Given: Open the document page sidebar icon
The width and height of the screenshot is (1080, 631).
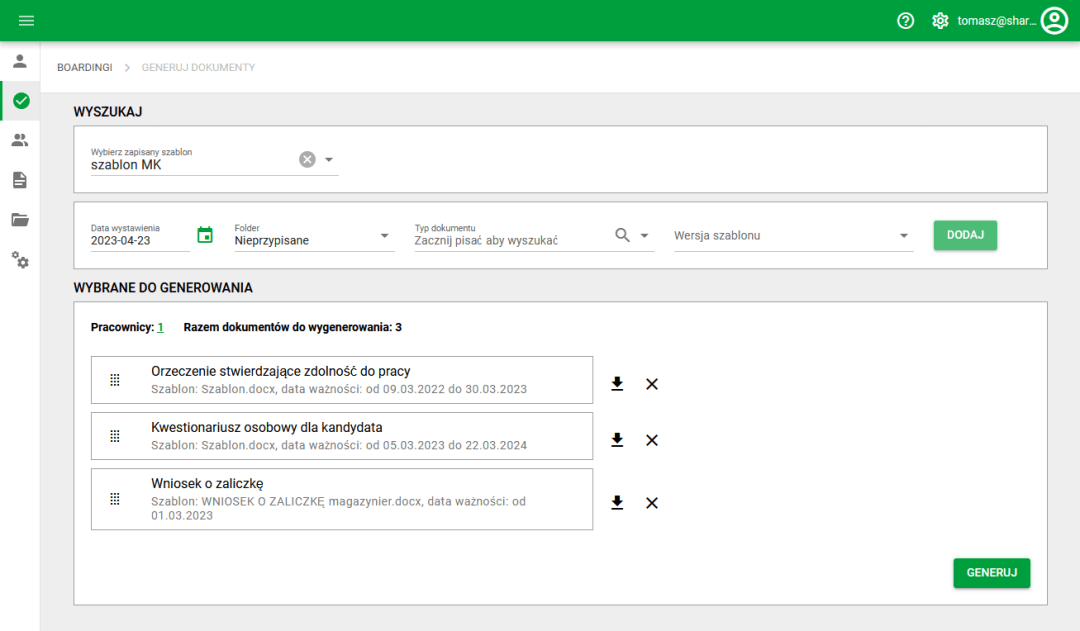Looking at the screenshot, I should [x=20, y=180].
